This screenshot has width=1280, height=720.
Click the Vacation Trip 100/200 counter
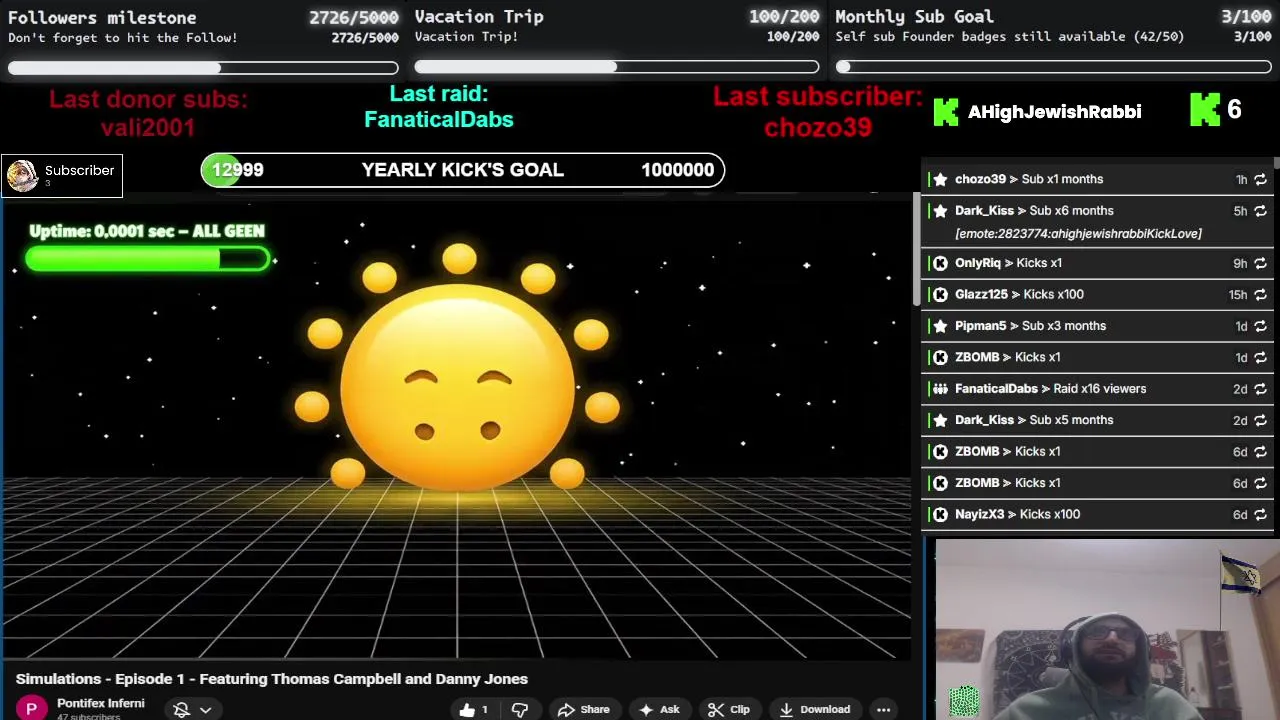point(784,16)
